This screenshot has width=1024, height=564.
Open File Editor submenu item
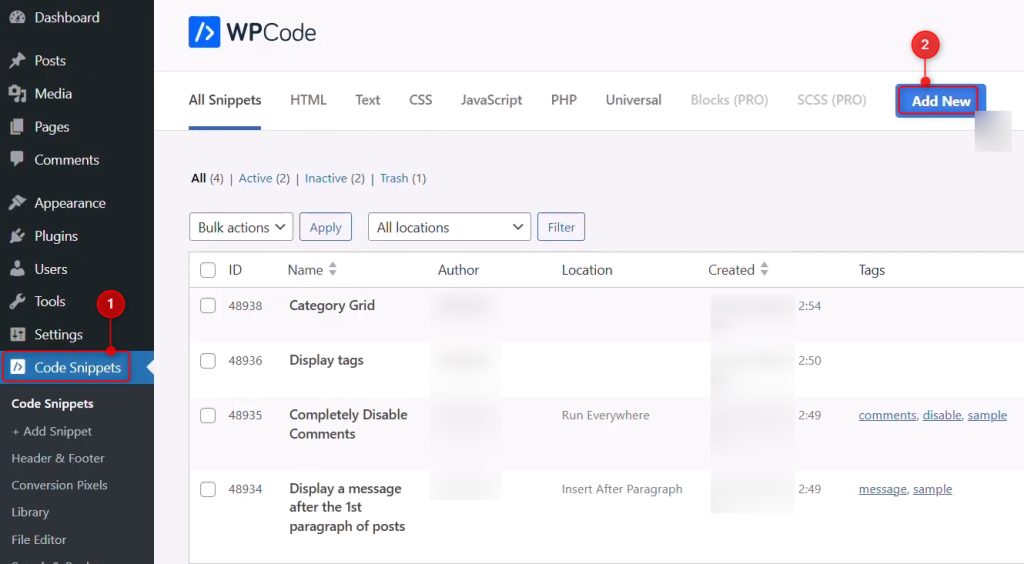(39, 539)
